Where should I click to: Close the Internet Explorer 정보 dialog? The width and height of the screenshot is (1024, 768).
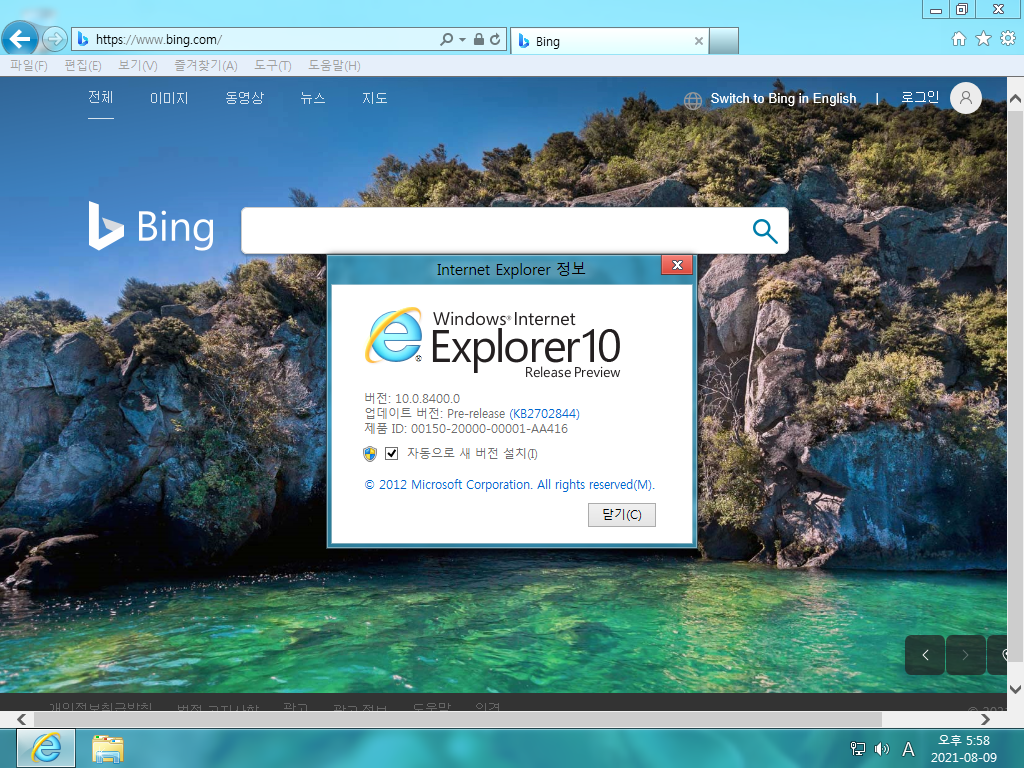coord(677,265)
